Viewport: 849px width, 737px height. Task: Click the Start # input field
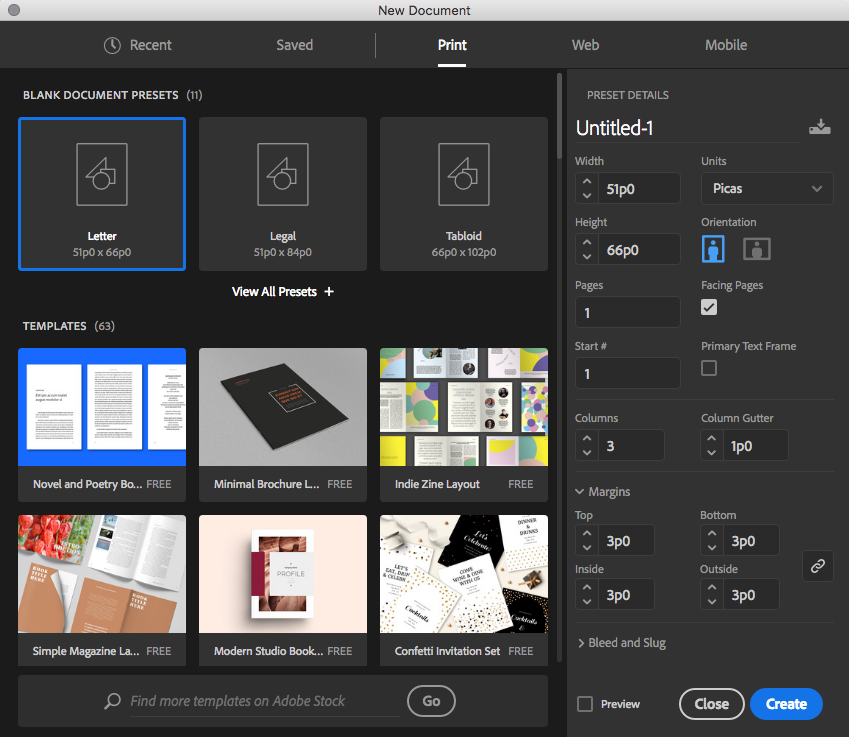628,373
